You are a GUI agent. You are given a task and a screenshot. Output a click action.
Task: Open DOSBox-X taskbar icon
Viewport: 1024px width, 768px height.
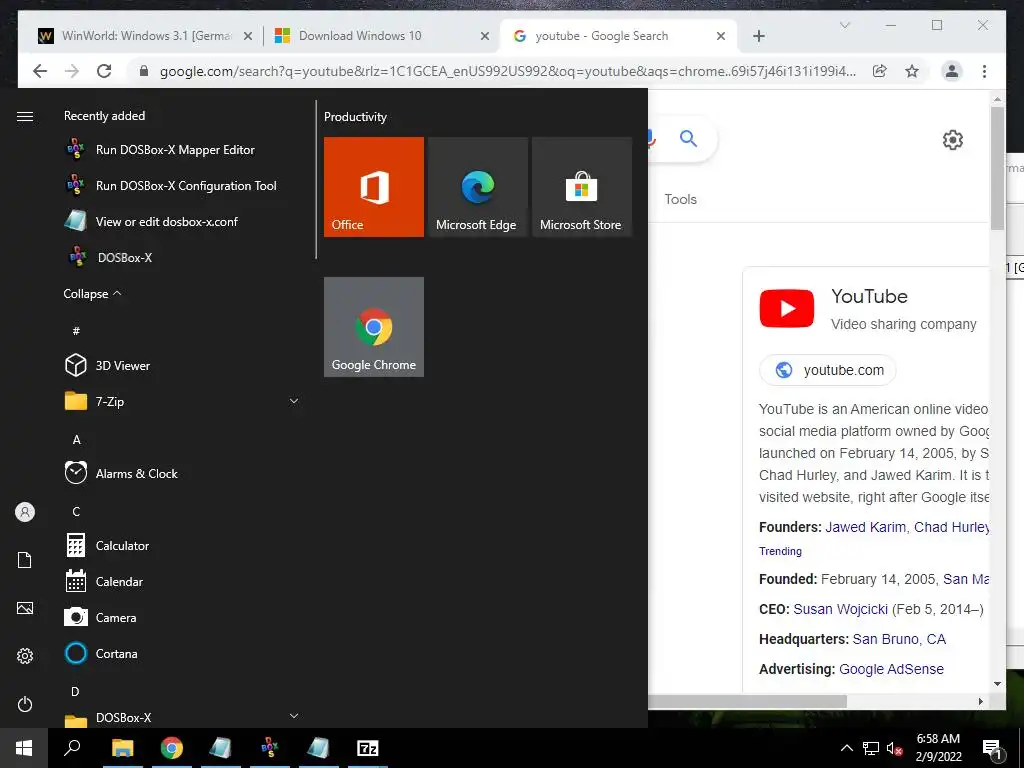[270, 748]
